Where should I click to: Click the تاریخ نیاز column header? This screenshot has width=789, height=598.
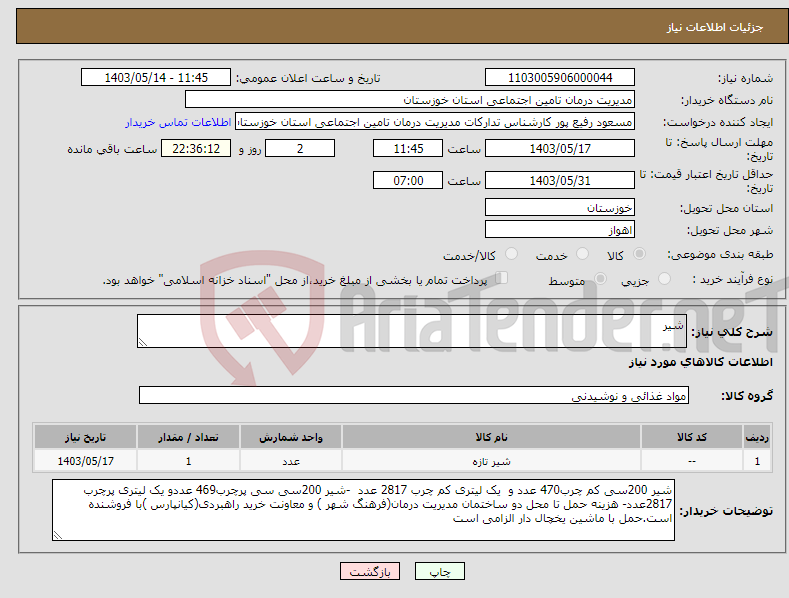[86, 437]
